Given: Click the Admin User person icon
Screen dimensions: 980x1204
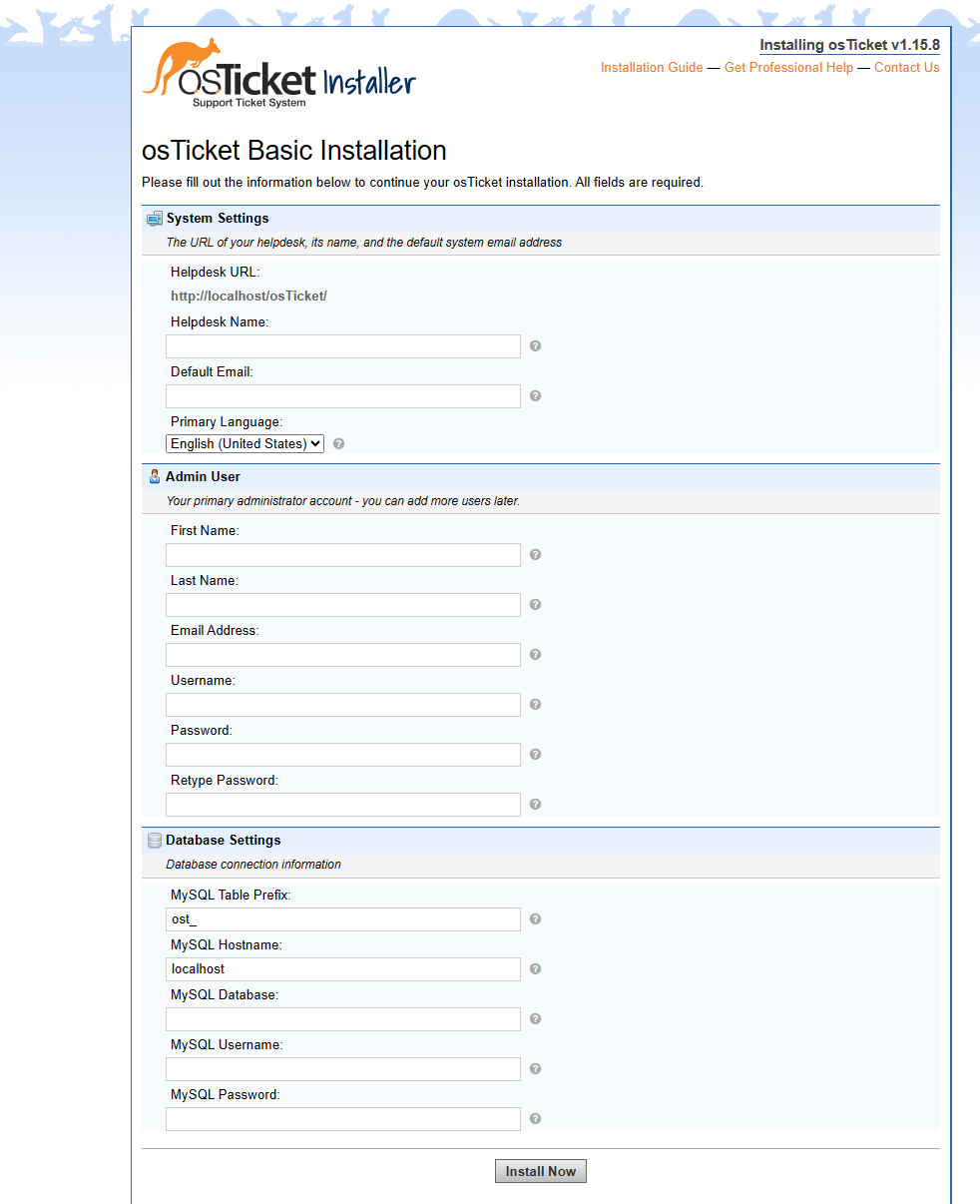Looking at the screenshot, I should click(x=155, y=476).
